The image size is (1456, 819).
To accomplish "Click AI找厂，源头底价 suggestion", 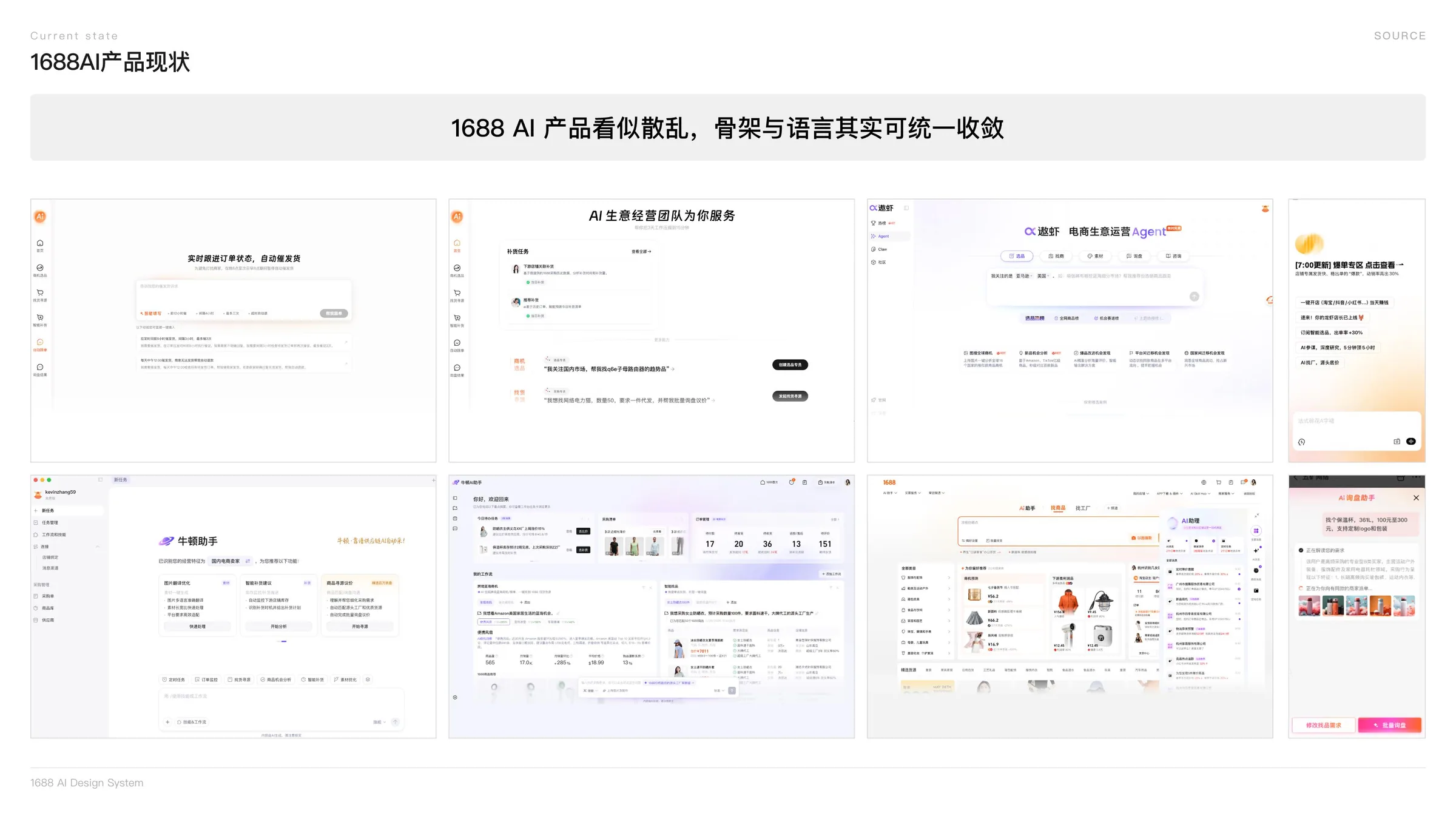I will [x=1320, y=363].
